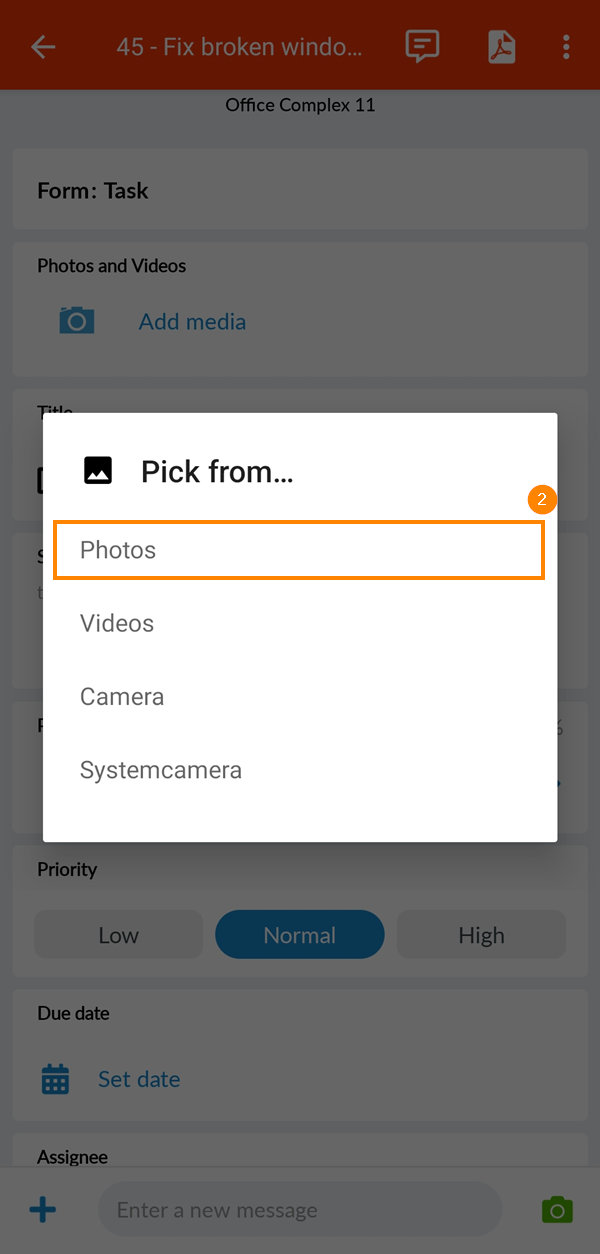Choose Photos from the Pick from menu
Screen dimensions: 600x1254
click(117, 550)
